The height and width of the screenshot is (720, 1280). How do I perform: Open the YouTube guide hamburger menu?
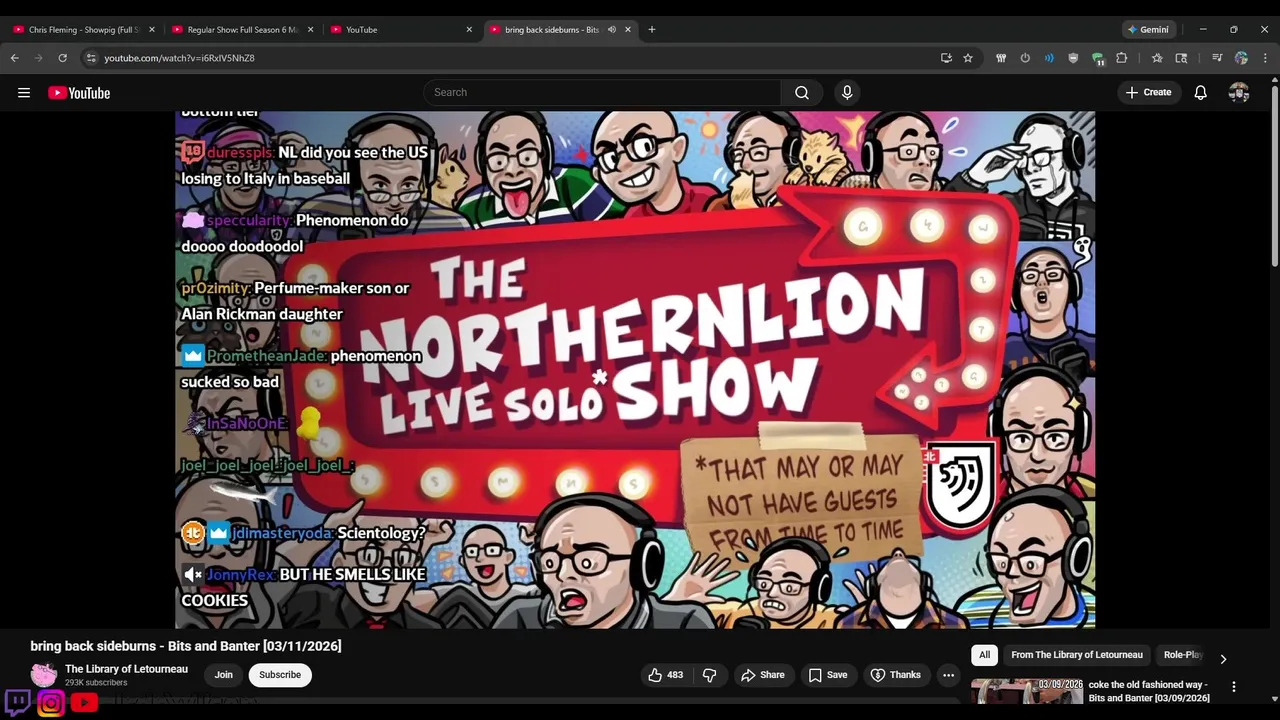(x=24, y=93)
